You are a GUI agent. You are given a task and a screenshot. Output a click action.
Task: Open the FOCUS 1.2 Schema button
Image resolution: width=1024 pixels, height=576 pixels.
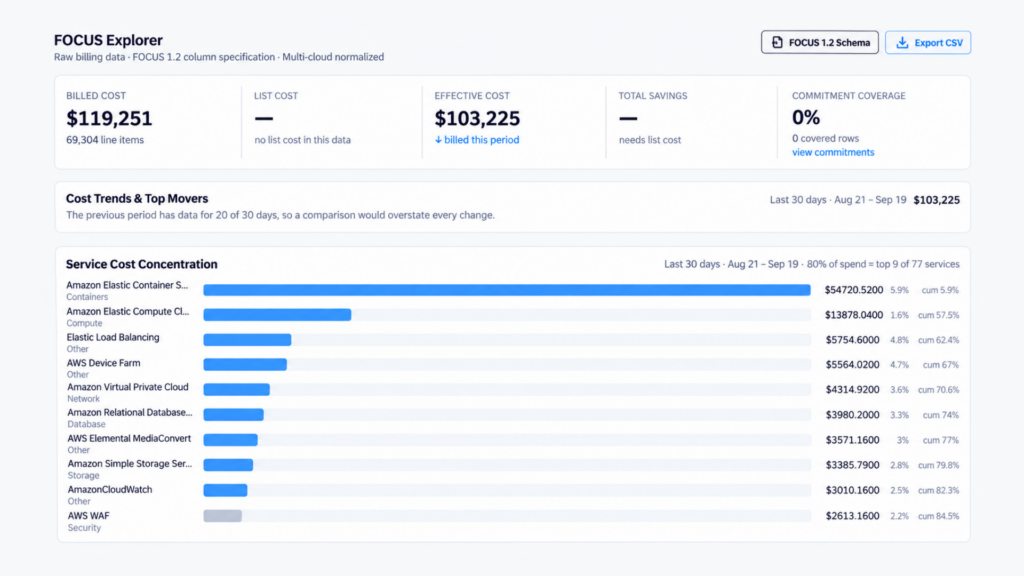(x=820, y=42)
